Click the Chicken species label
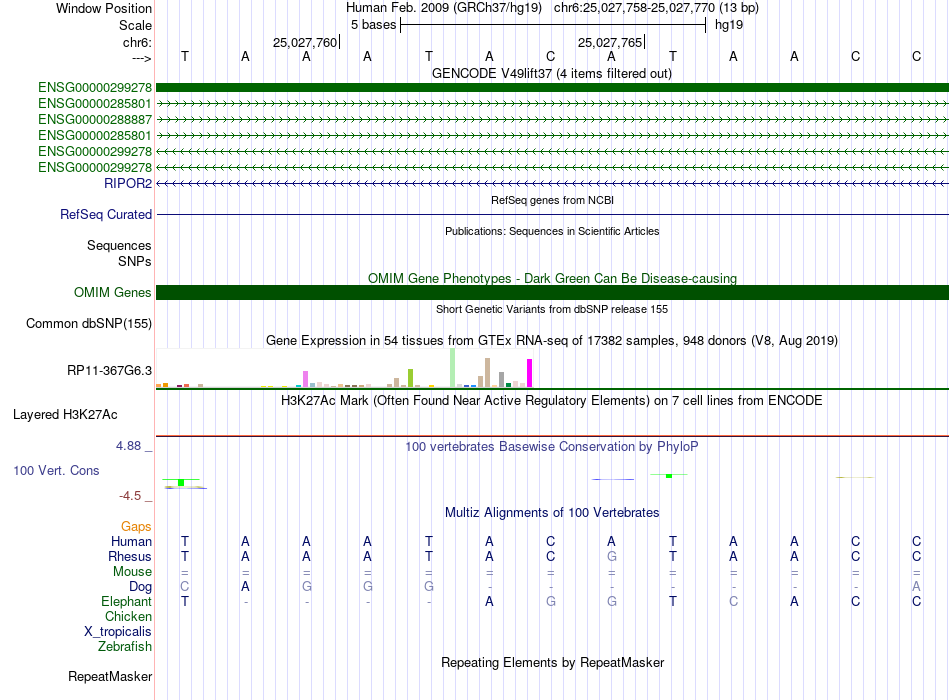Screen dimensions: 950x700 [x=128, y=616]
